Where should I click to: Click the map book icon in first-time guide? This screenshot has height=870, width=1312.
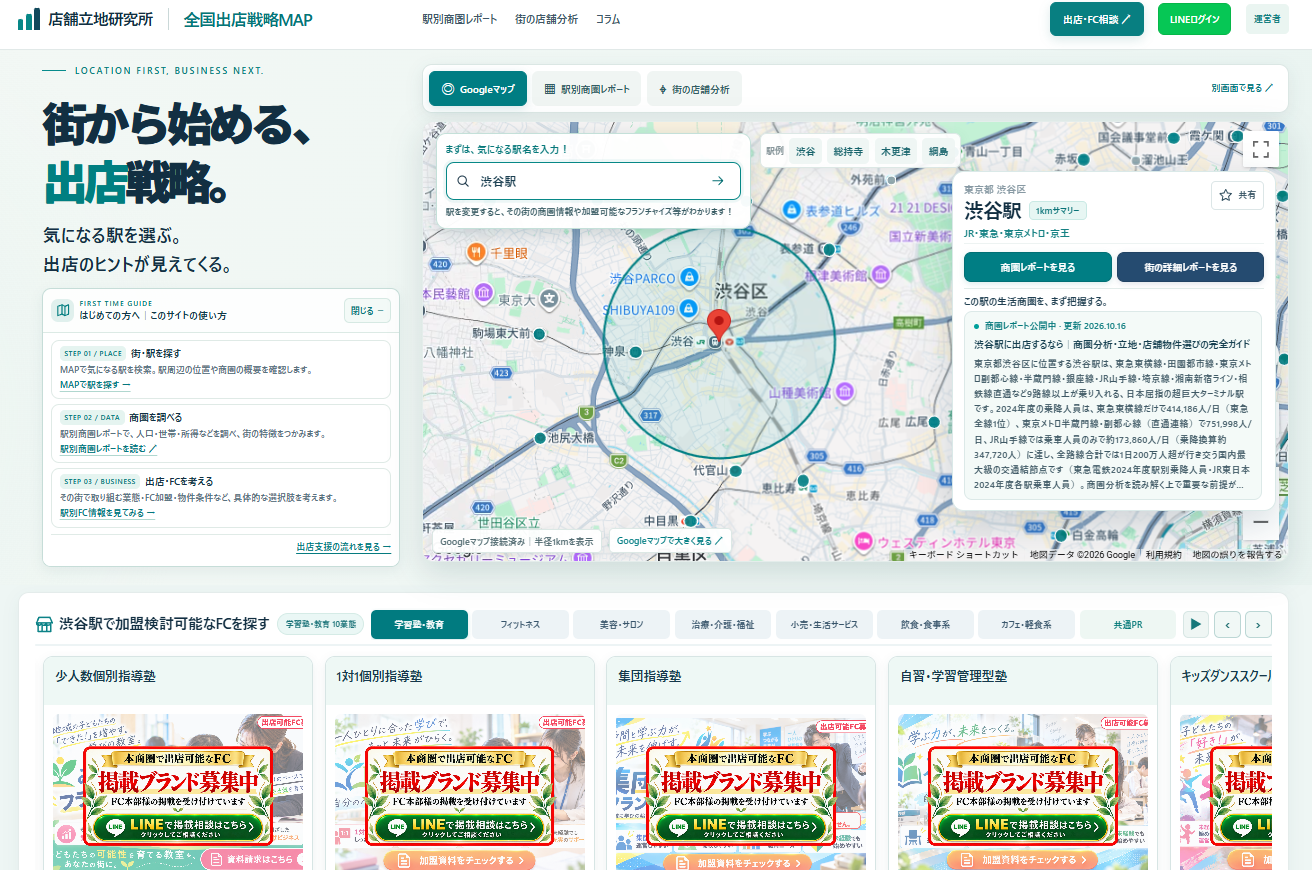point(63,310)
